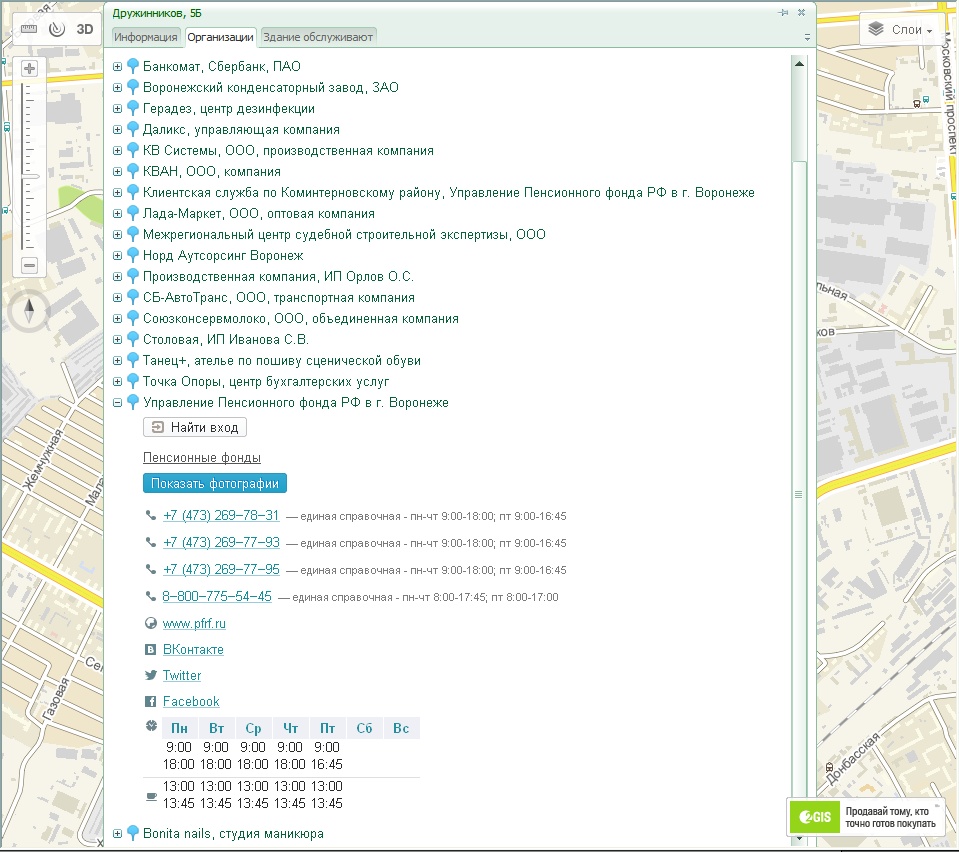The height and width of the screenshot is (852, 959).
Task: Expand Банкомат, Сбербанк, ПАО entry
Action: click(x=117, y=67)
